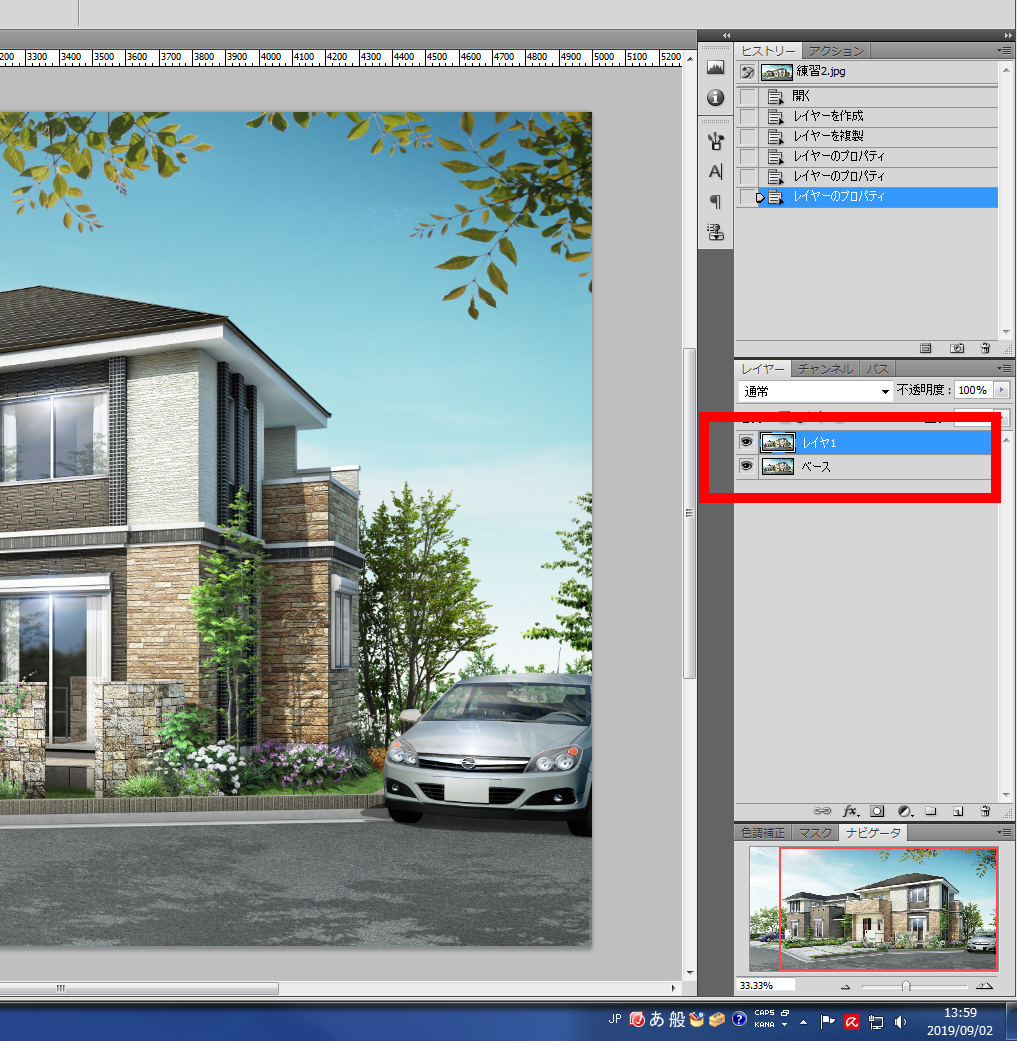The image size is (1017, 1041).
Task: Open the Info panel icon
Action: coord(715,98)
